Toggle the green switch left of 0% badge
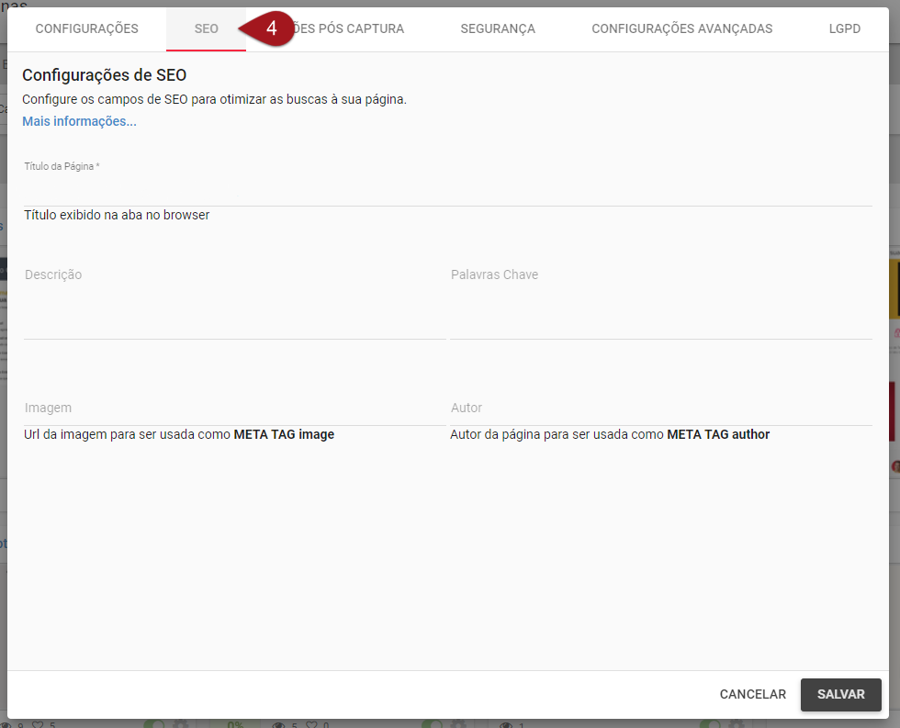900x728 pixels. [154, 723]
